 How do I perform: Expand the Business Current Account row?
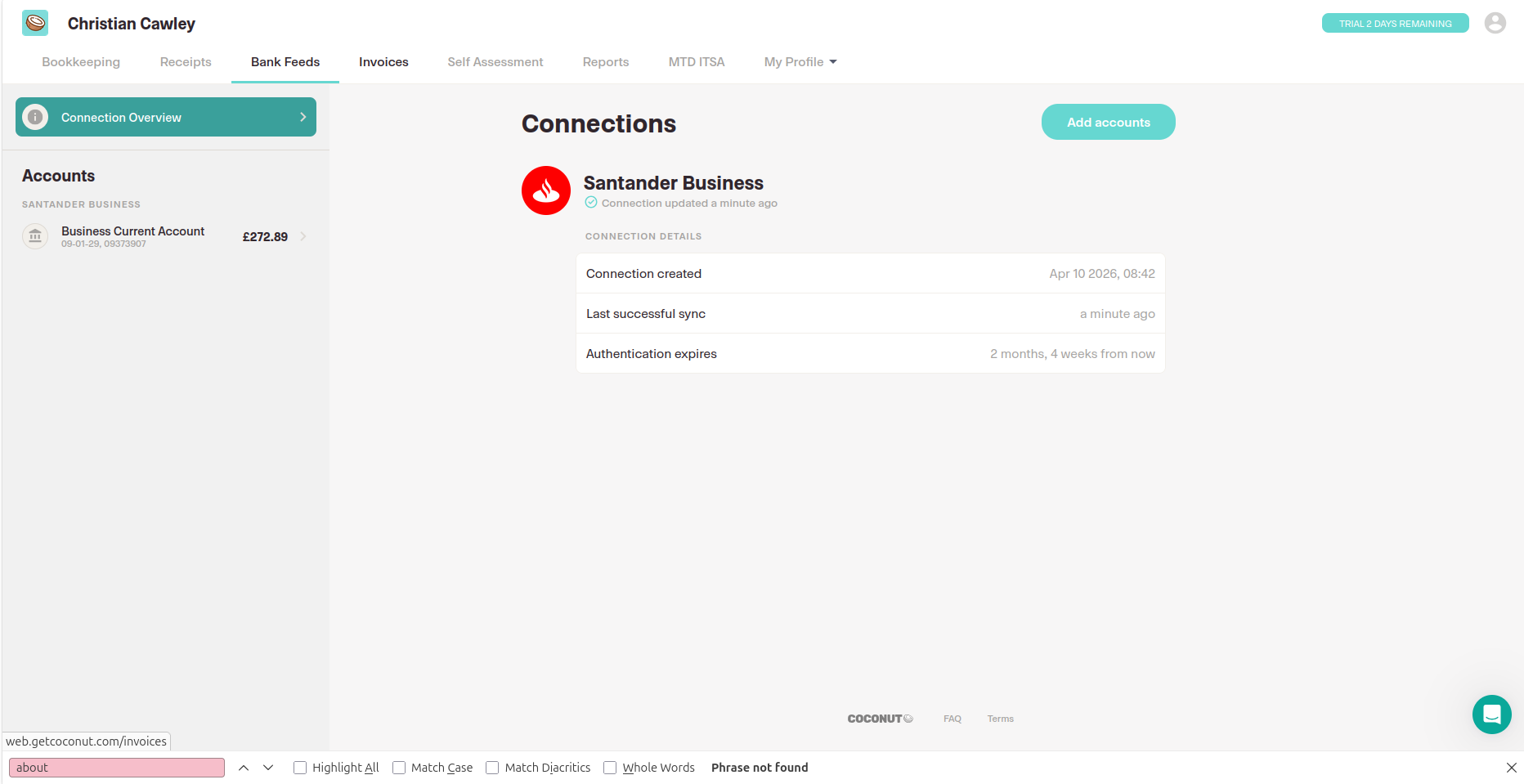pos(303,236)
